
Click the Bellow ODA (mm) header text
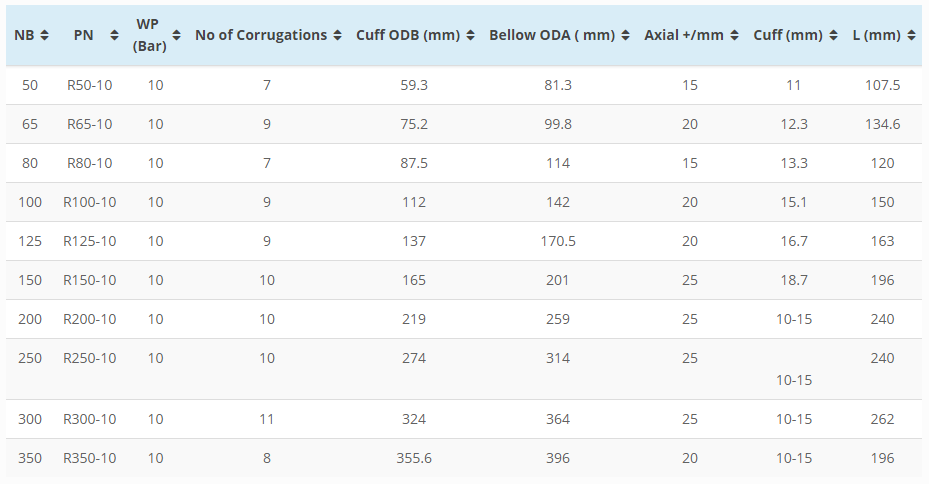coord(551,35)
